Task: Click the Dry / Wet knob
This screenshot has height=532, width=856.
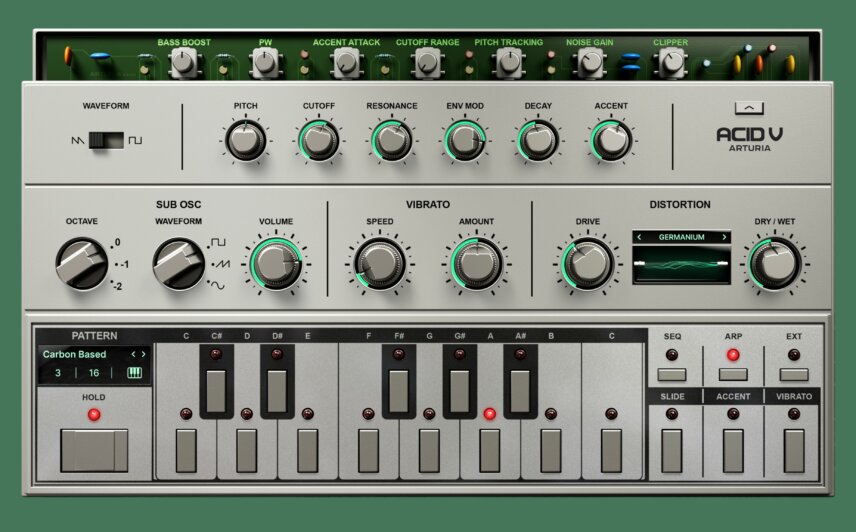Action: point(775,264)
